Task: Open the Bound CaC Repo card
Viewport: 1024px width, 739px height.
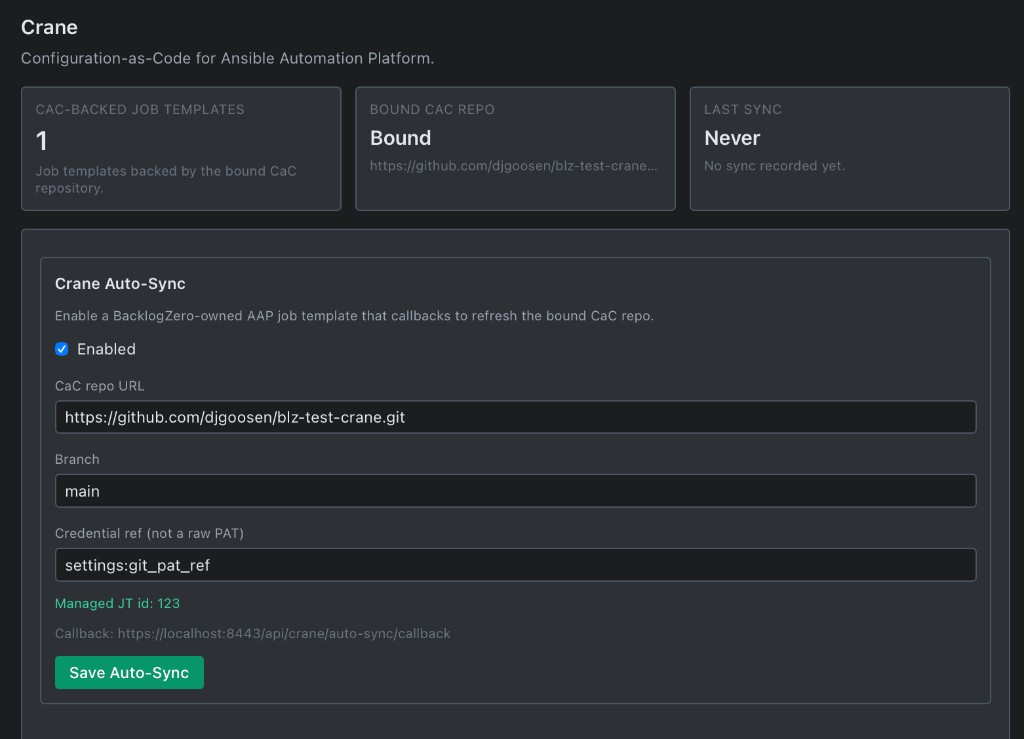Action: point(515,149)
